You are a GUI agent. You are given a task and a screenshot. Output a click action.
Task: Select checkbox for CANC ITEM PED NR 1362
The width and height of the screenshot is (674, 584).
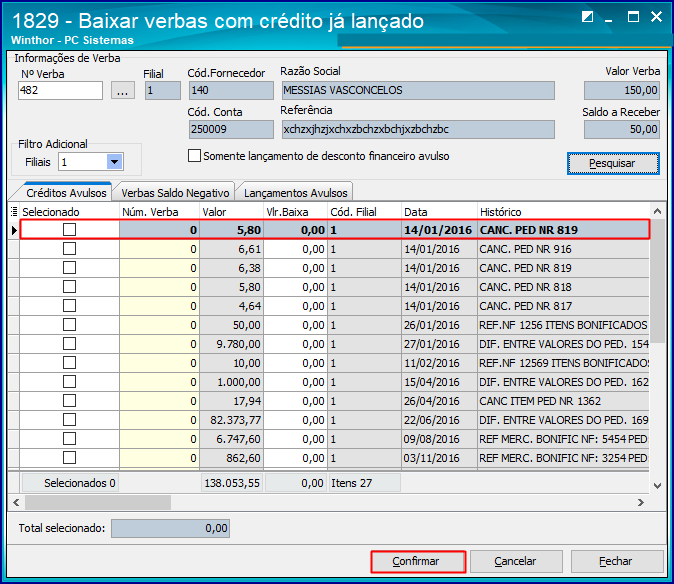coord(69,401)
